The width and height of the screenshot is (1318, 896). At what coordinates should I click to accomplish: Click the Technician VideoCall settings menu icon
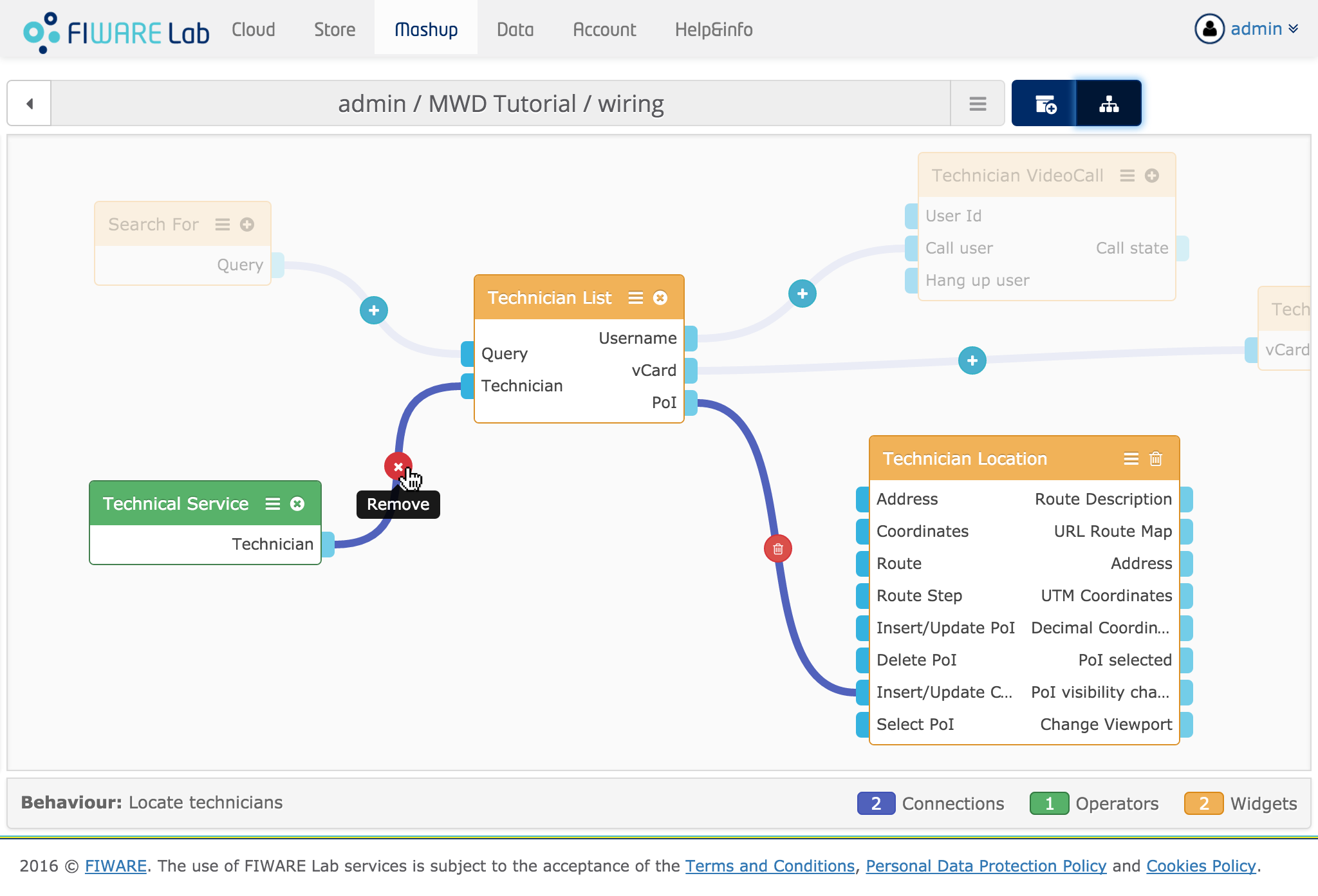pyautogui.click(x=1128, y=175)
